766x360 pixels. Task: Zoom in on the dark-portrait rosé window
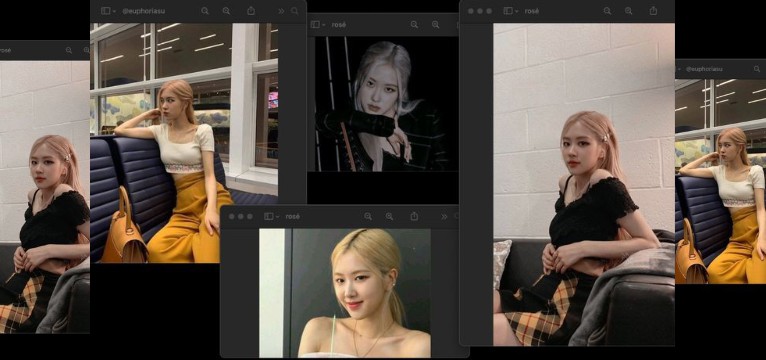point(435,24)
